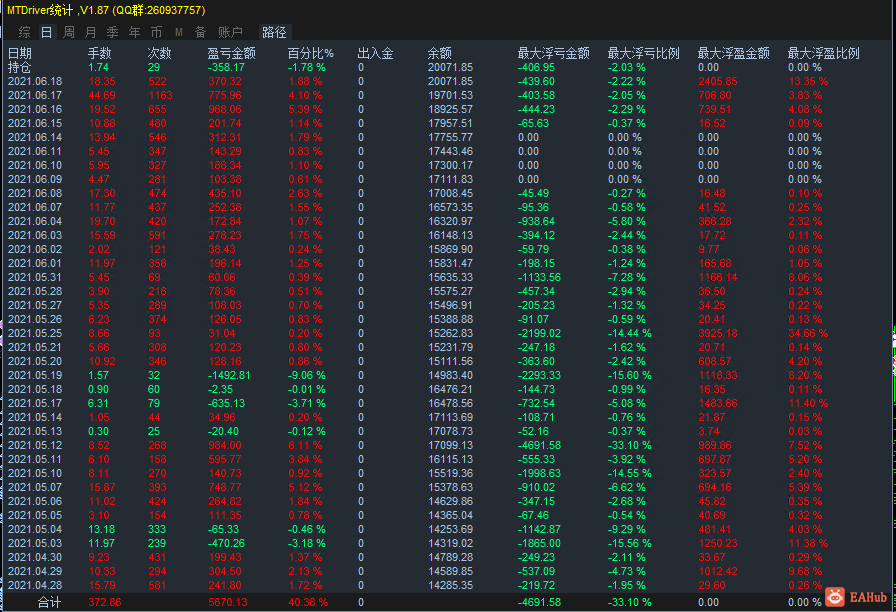Select the 2021.05.12 date row
The width and height of the screenshot is (896, 612).
tap(35, 446)
